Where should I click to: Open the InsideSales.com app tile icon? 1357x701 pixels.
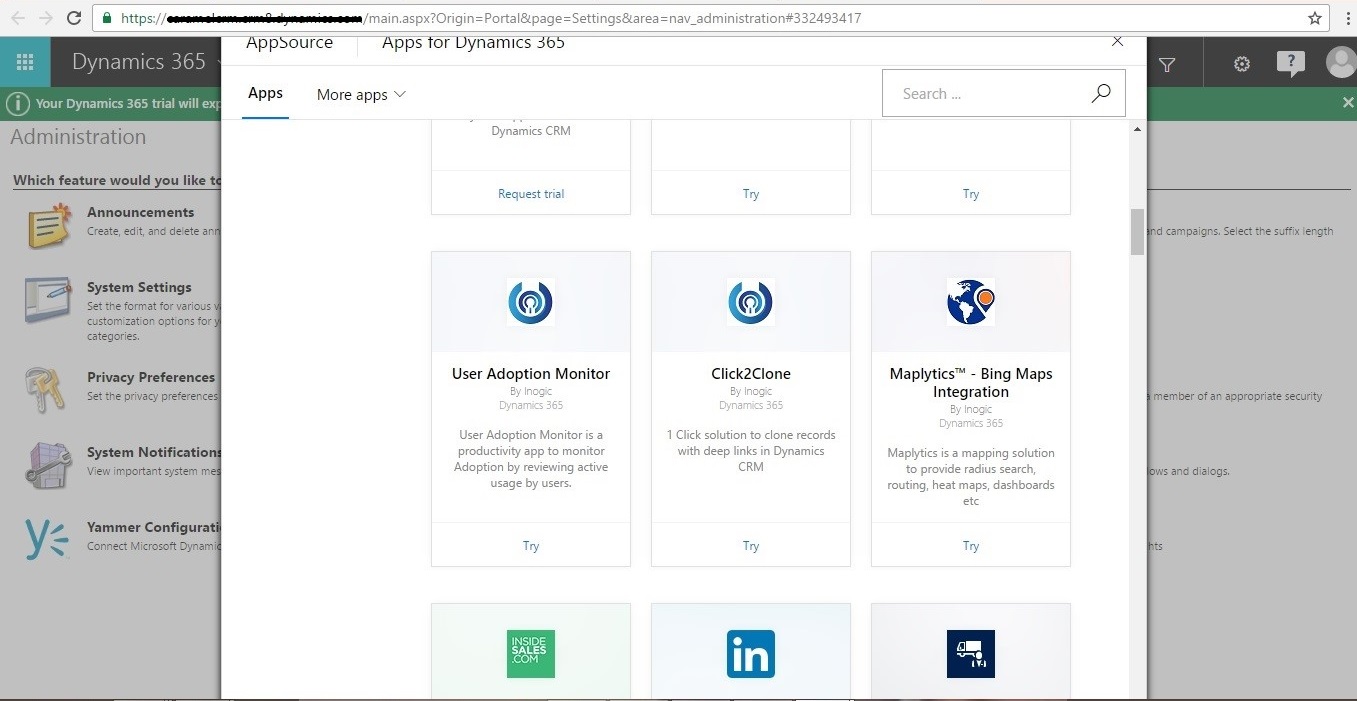(530, 654)
